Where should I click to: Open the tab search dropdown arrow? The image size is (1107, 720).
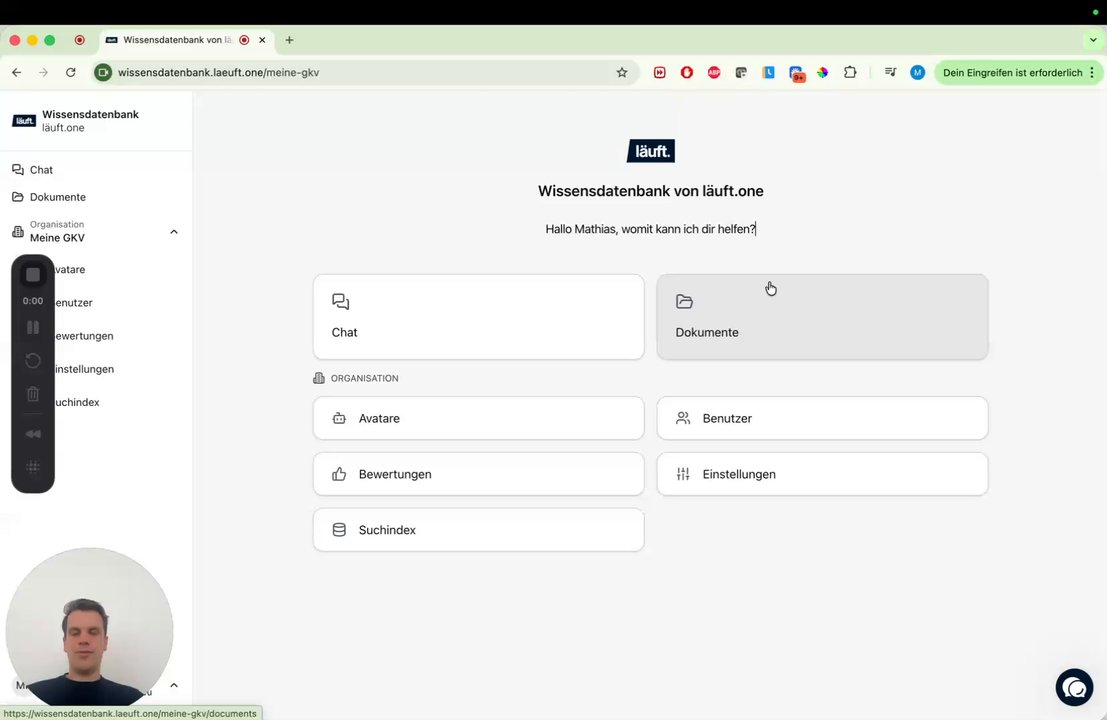(x=1093, y=40)
